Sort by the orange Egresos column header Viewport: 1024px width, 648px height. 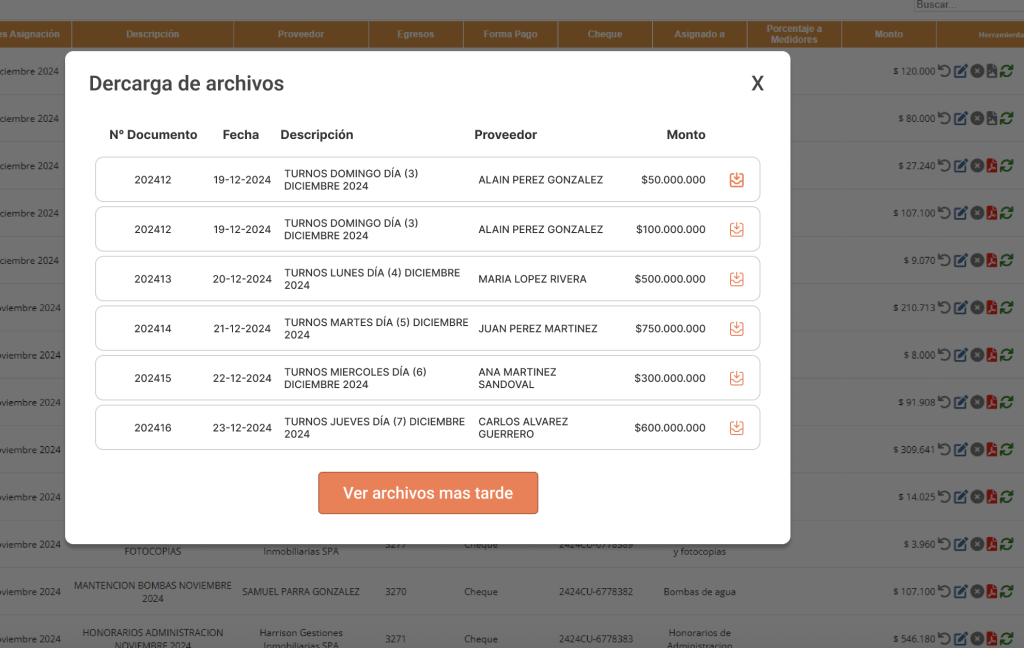(x=415, y=34)
